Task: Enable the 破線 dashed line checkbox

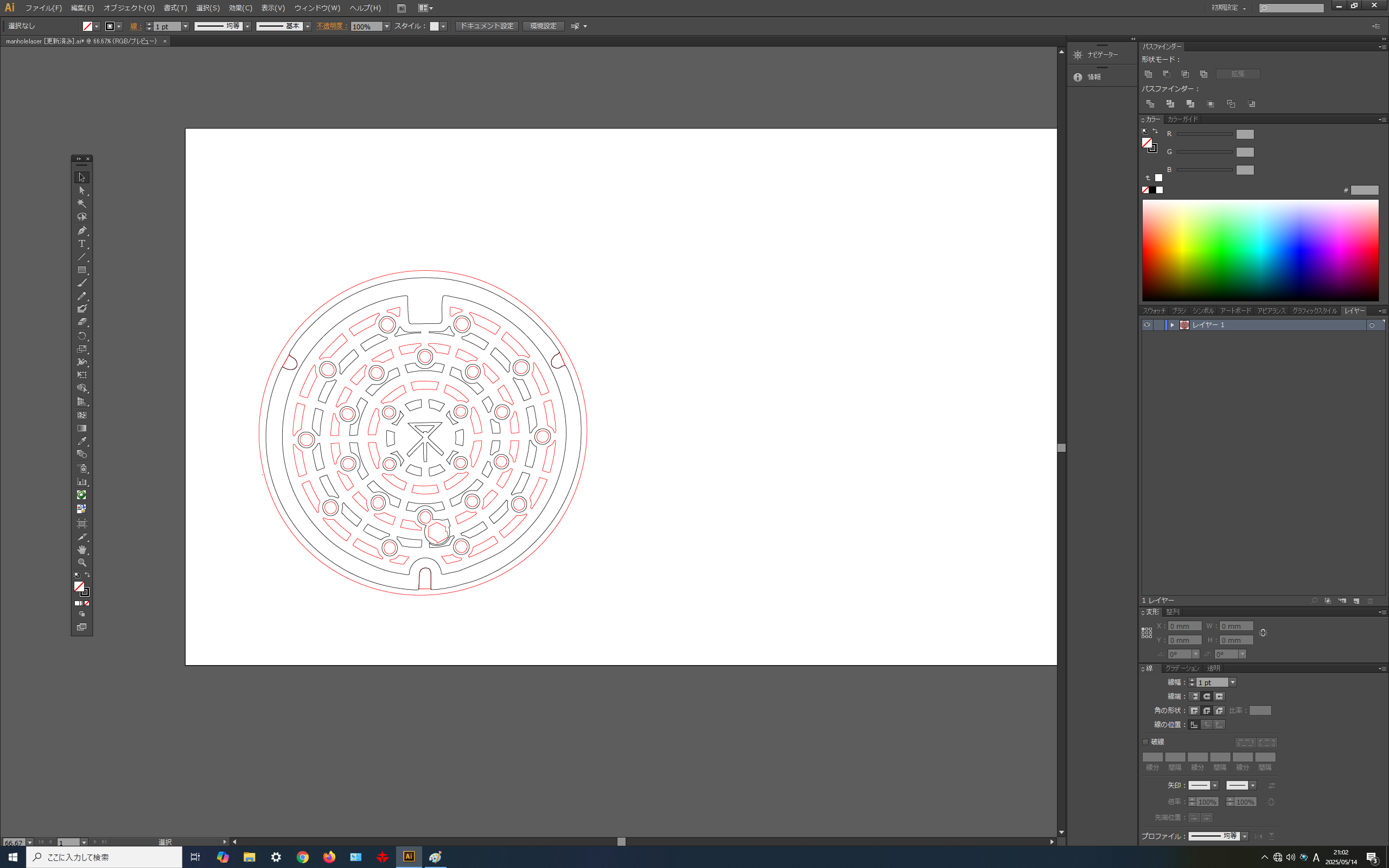Action: click(x=1145, y=742)
